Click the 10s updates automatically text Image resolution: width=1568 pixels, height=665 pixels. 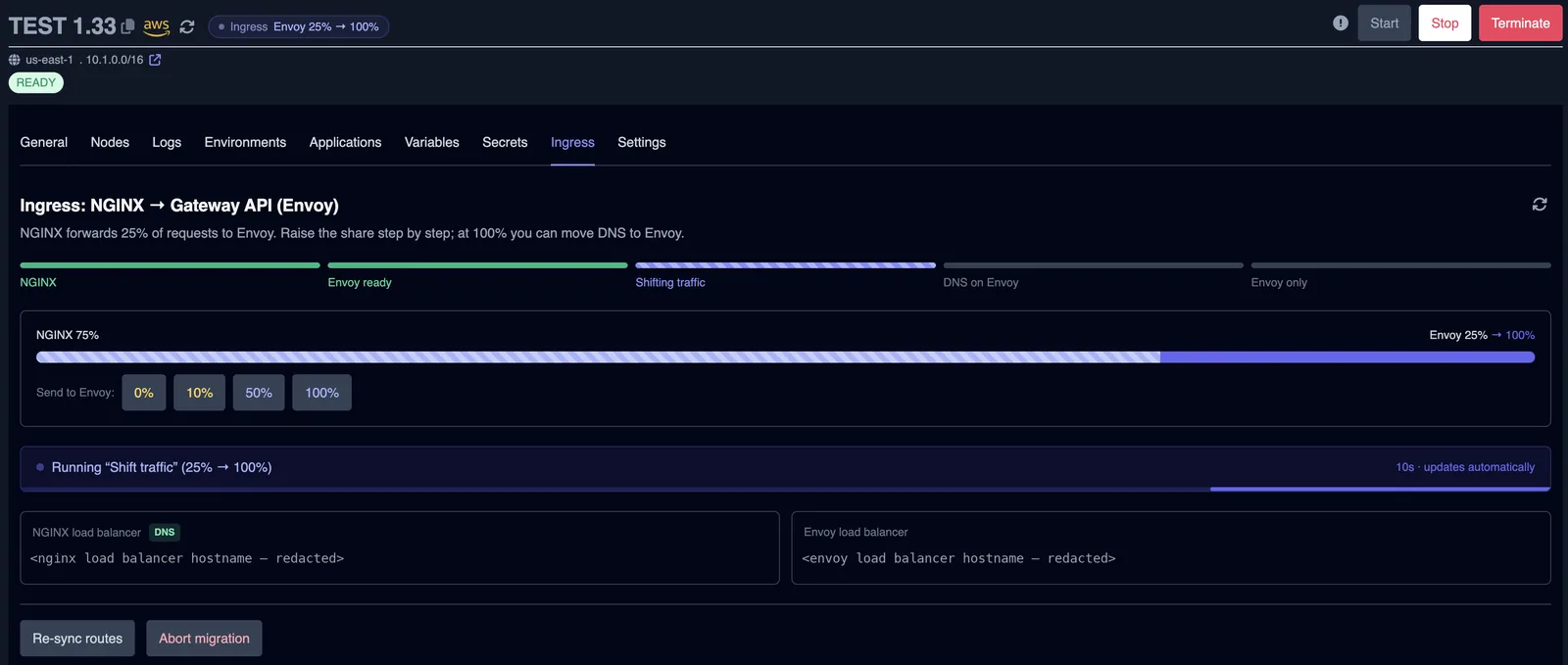(1465, 467)
